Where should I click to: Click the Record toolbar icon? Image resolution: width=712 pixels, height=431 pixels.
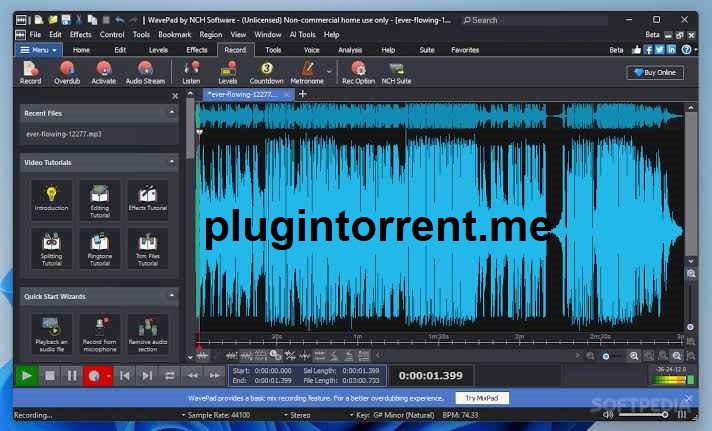coord(30,73)
